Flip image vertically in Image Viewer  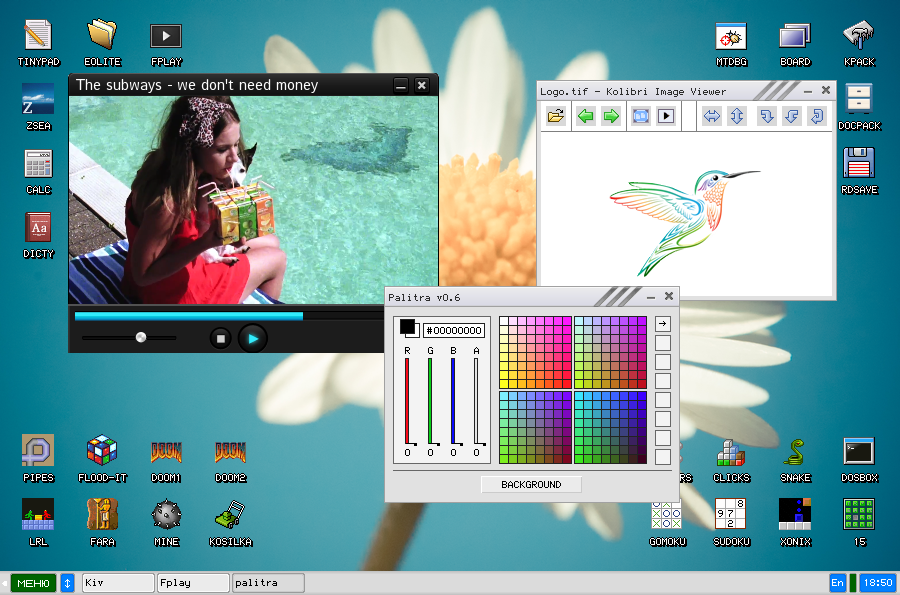737,117
